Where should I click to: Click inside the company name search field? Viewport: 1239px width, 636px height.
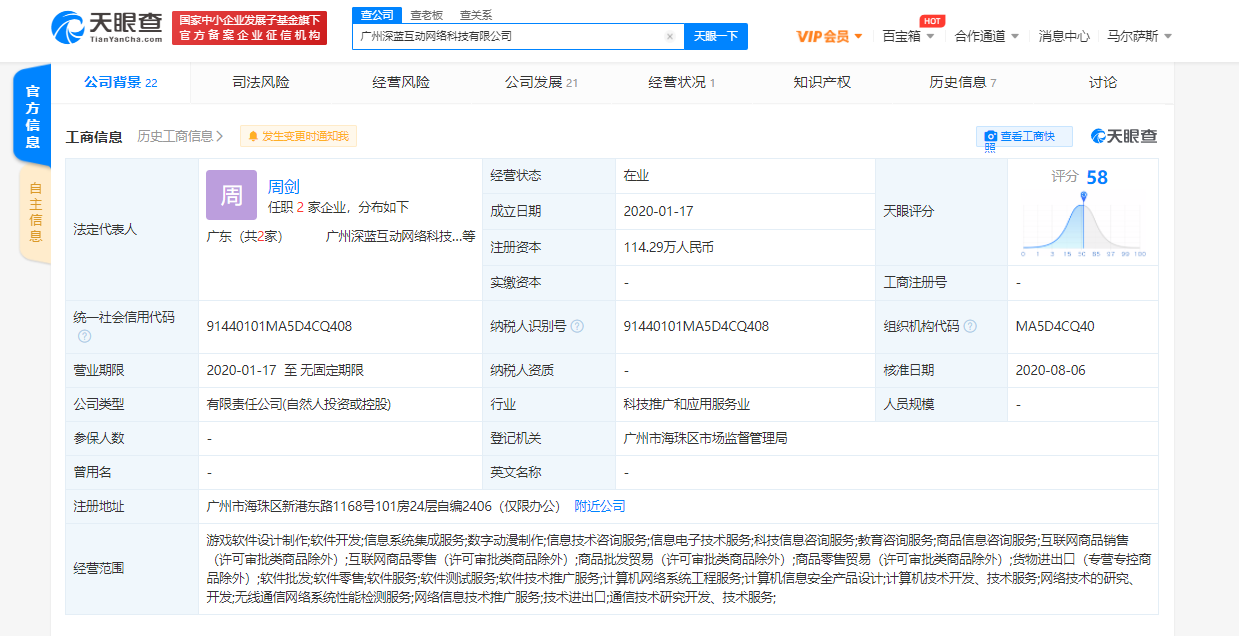coord(500,35)
